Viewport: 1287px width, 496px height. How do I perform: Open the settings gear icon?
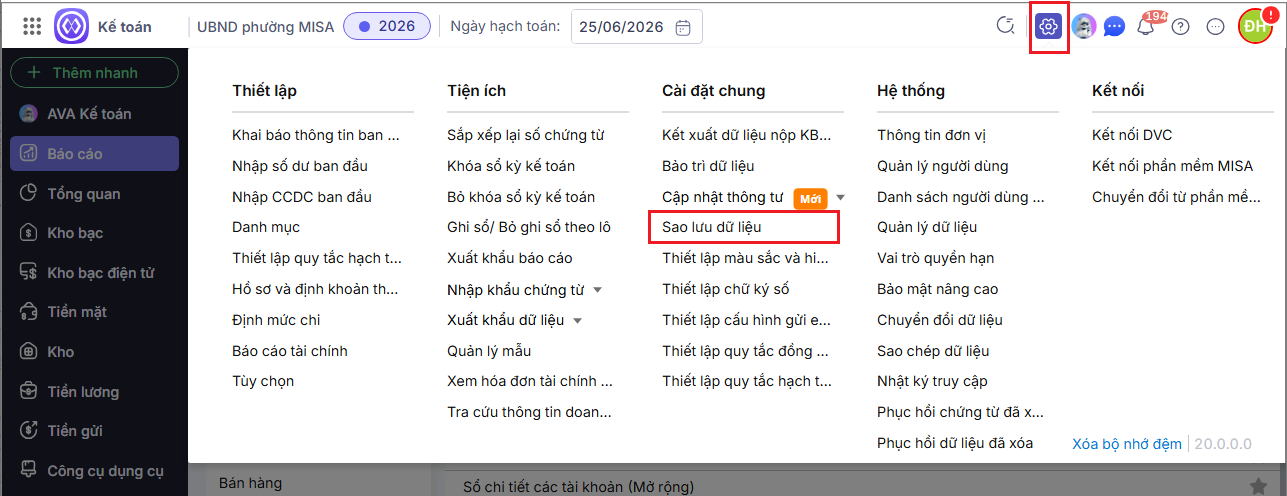click(x=1048, y=27)
